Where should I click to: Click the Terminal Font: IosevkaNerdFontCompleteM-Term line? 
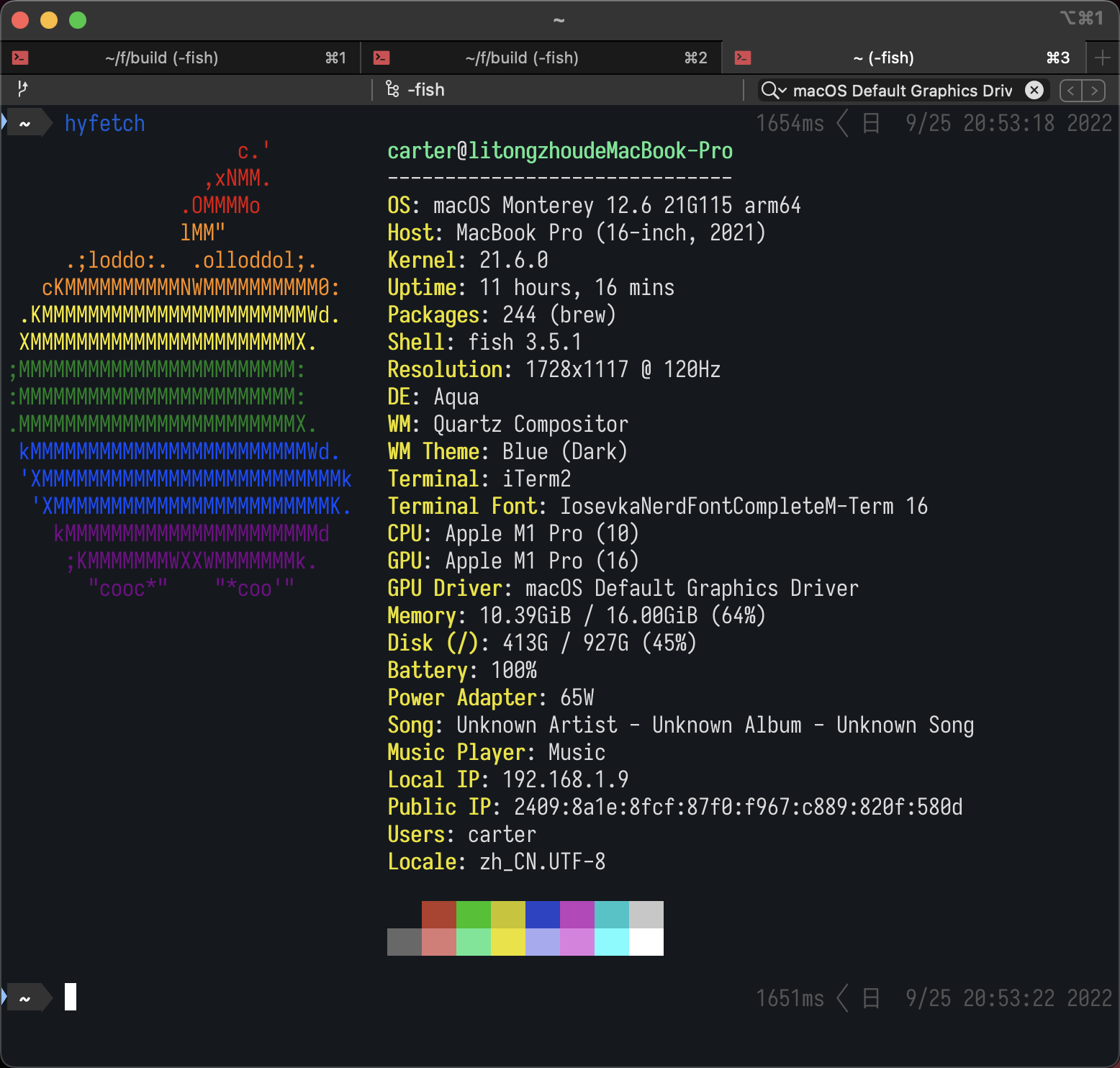(658, 506)
